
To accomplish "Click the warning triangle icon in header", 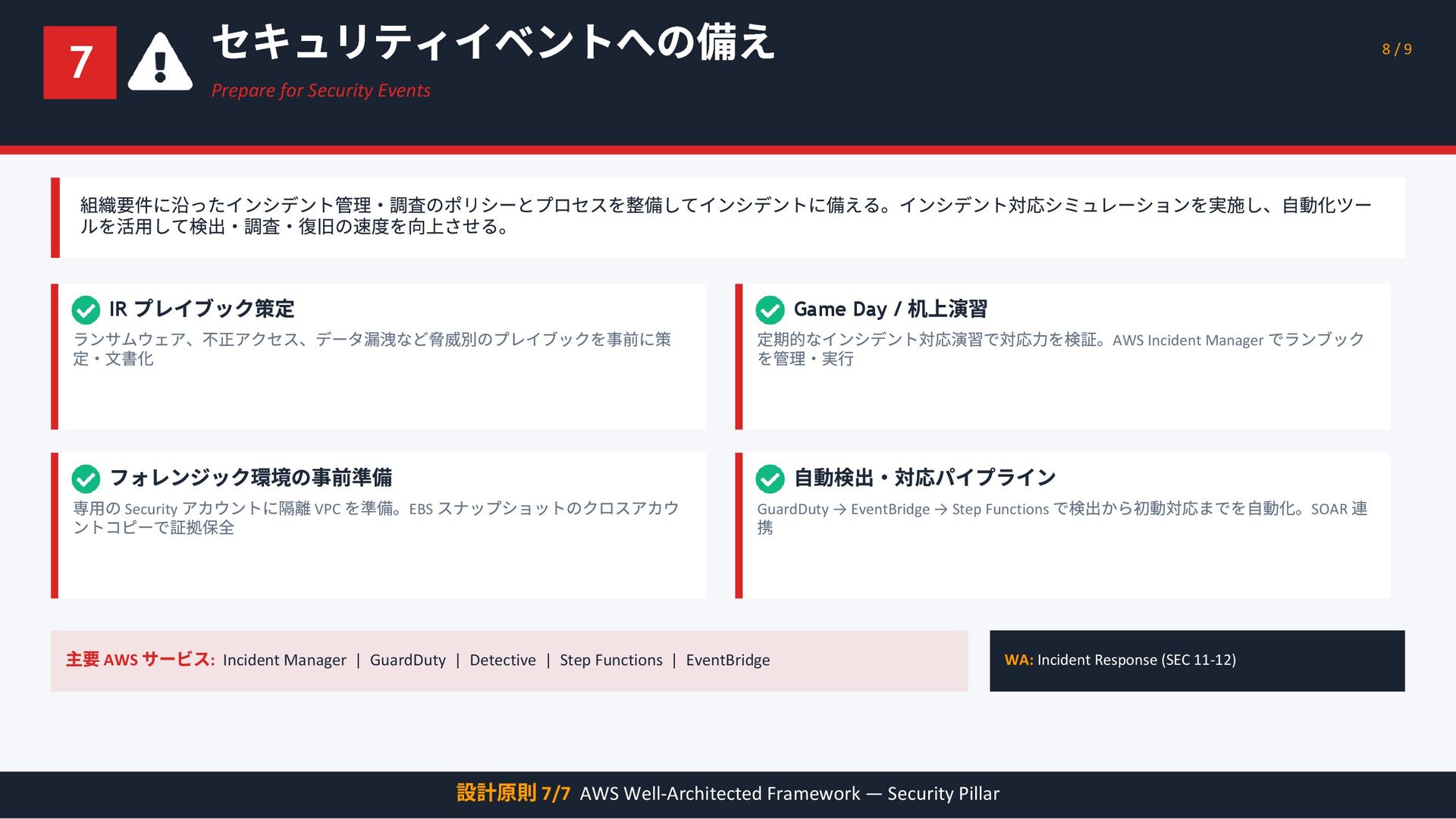I will click(x=159, y=64).
